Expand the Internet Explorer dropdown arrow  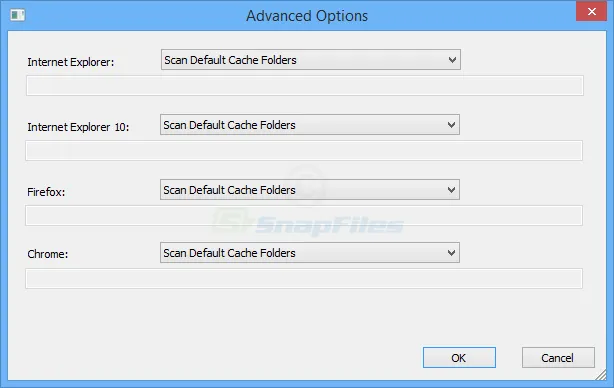click(452, 60)
